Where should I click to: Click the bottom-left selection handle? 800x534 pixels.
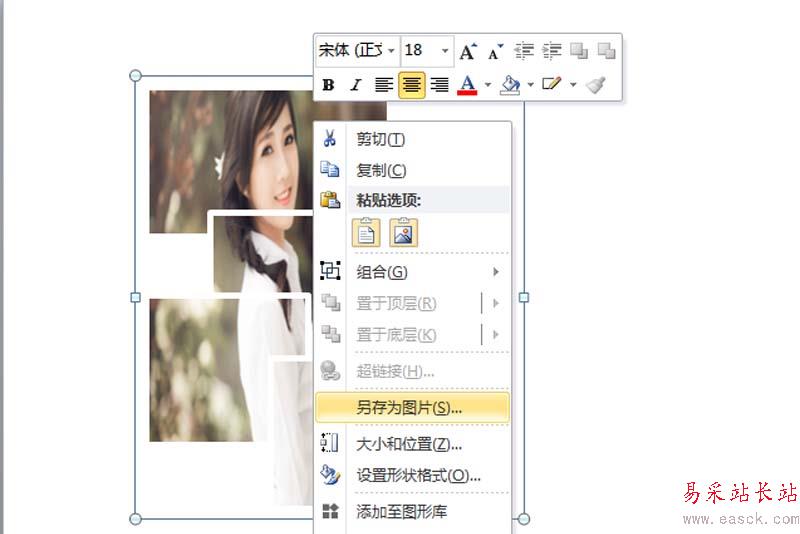135,519
